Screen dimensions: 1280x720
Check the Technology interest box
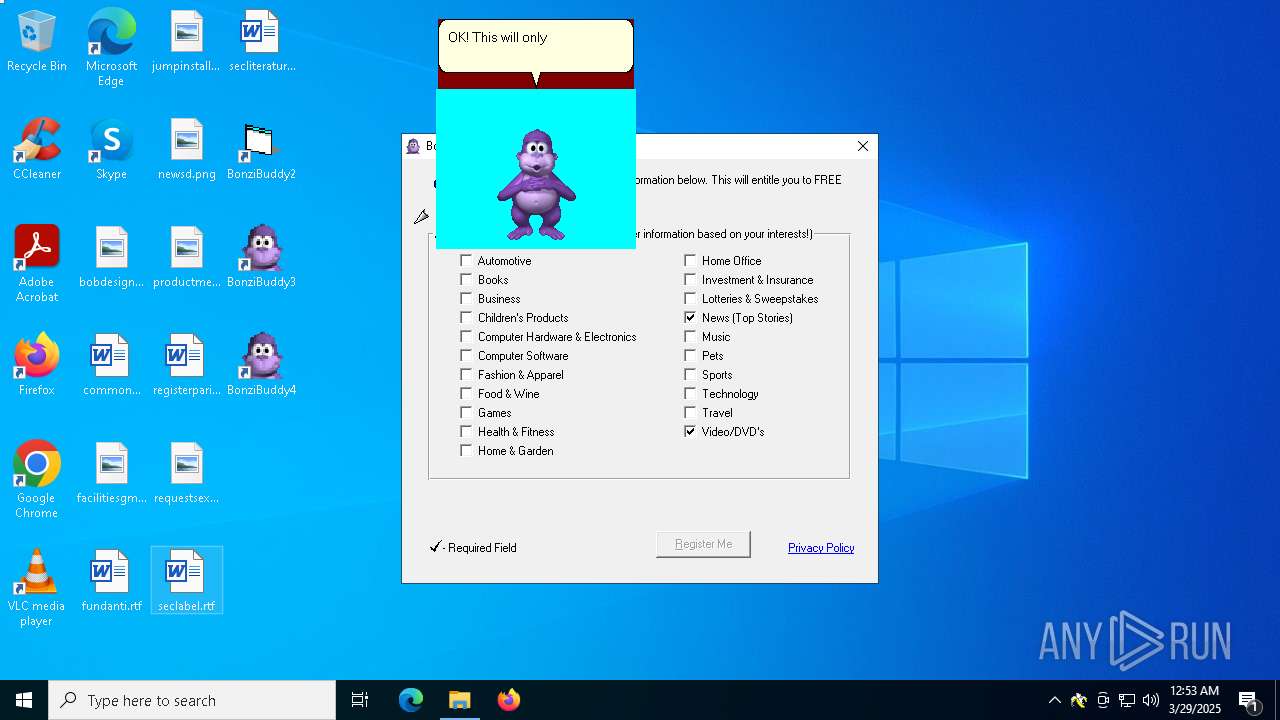tap(690, 394)
